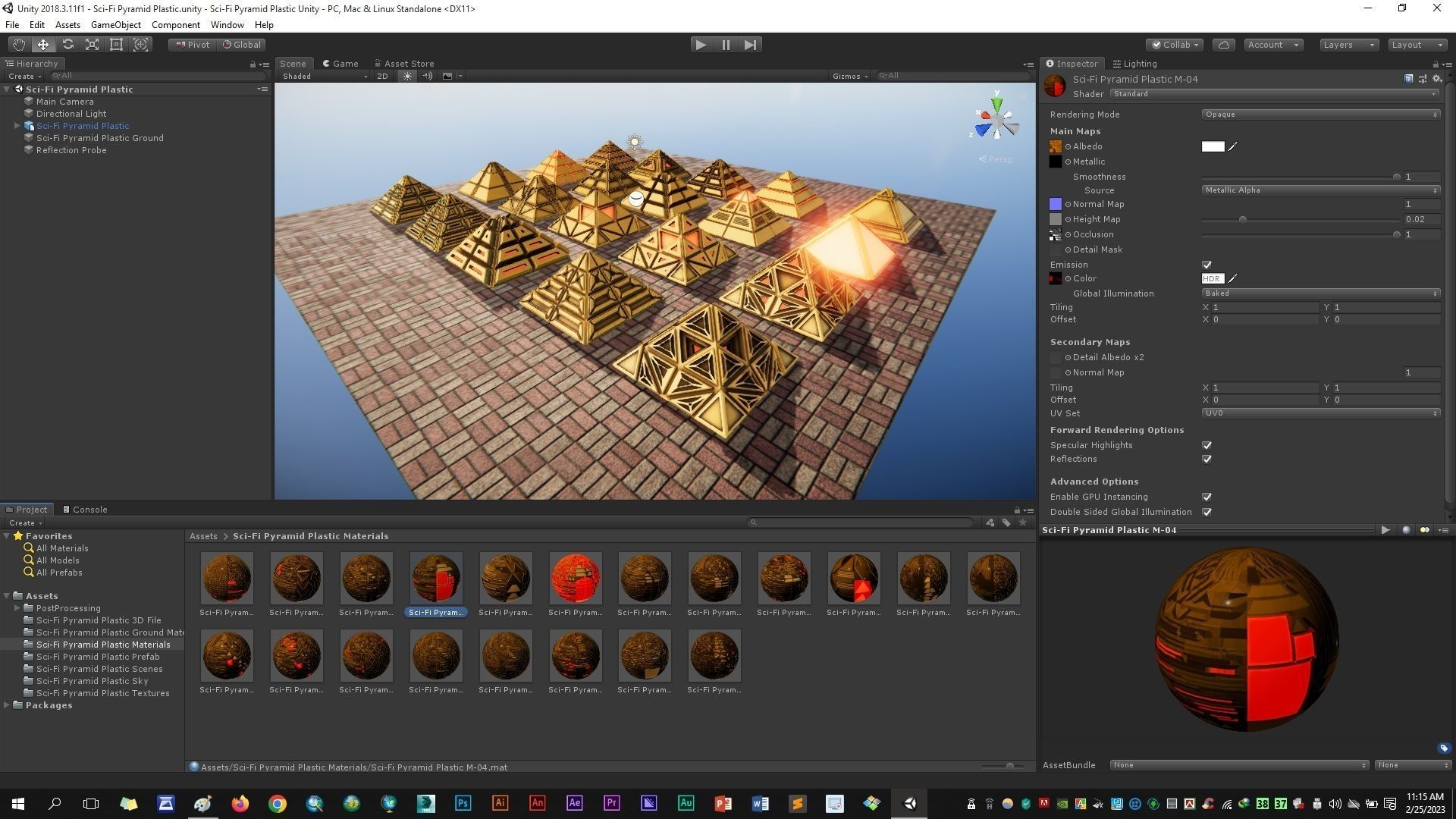Pick Albedo color with eyedropper
The image size is (1456, 819).
1233,146
